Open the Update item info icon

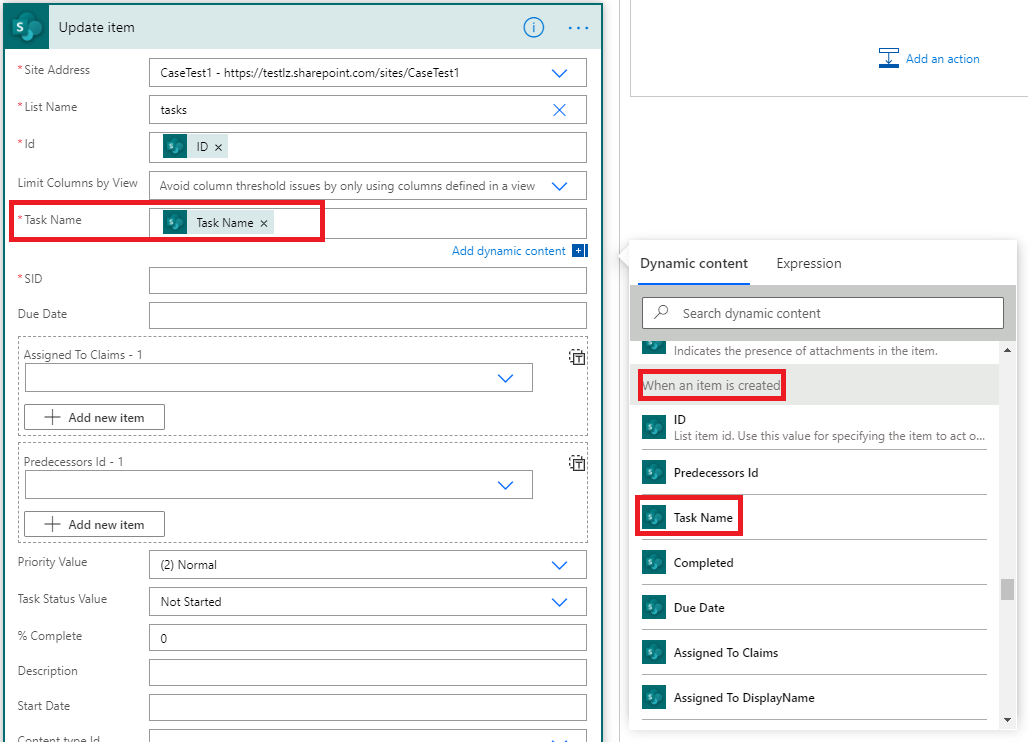[534, 28]
